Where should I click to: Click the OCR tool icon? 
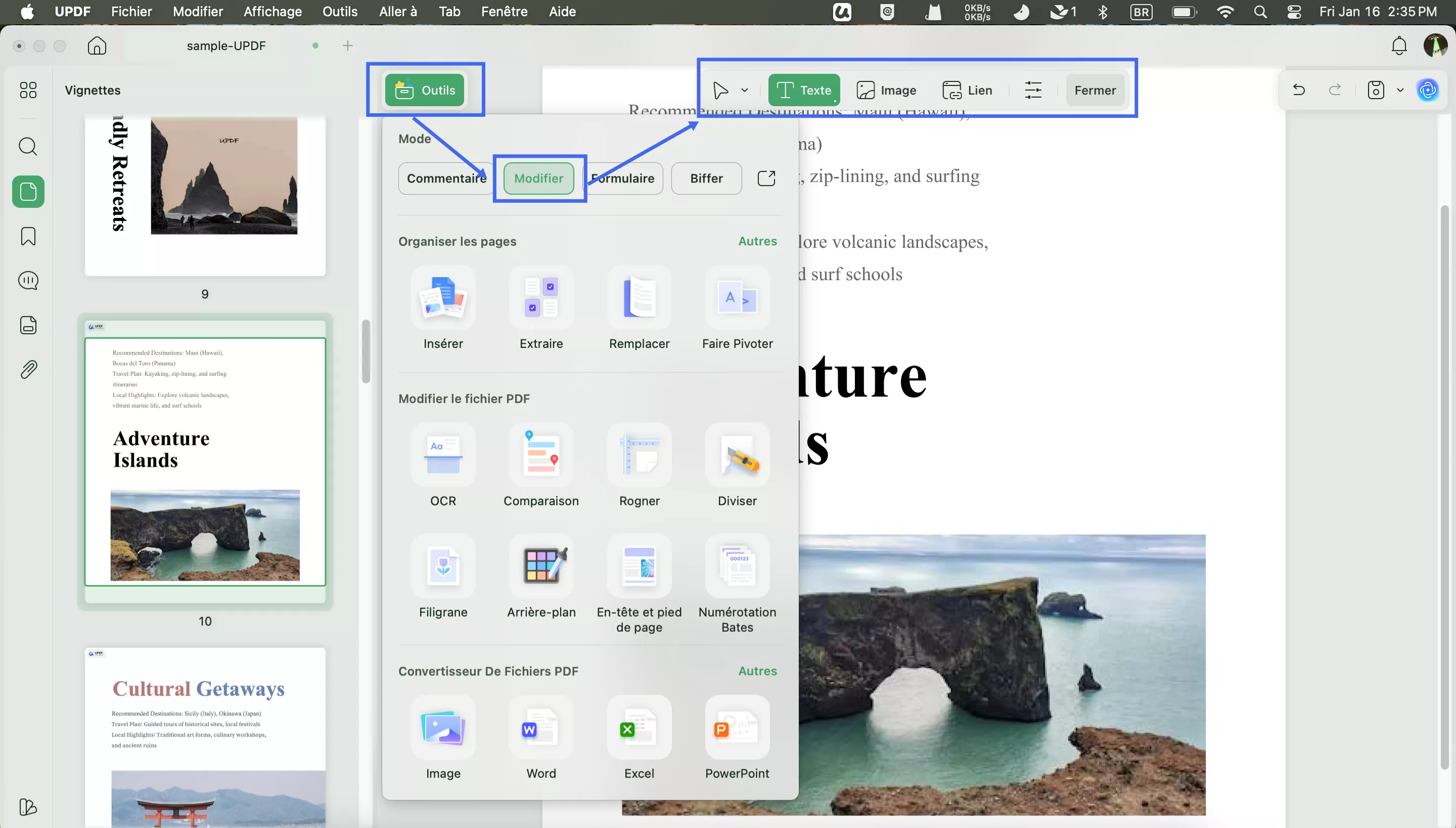point(443,454)
